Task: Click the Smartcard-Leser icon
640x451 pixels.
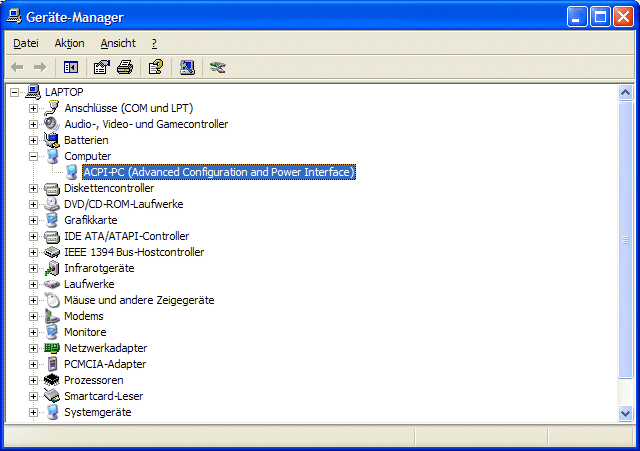Action: pyautogui.click(x=52, y=396)
